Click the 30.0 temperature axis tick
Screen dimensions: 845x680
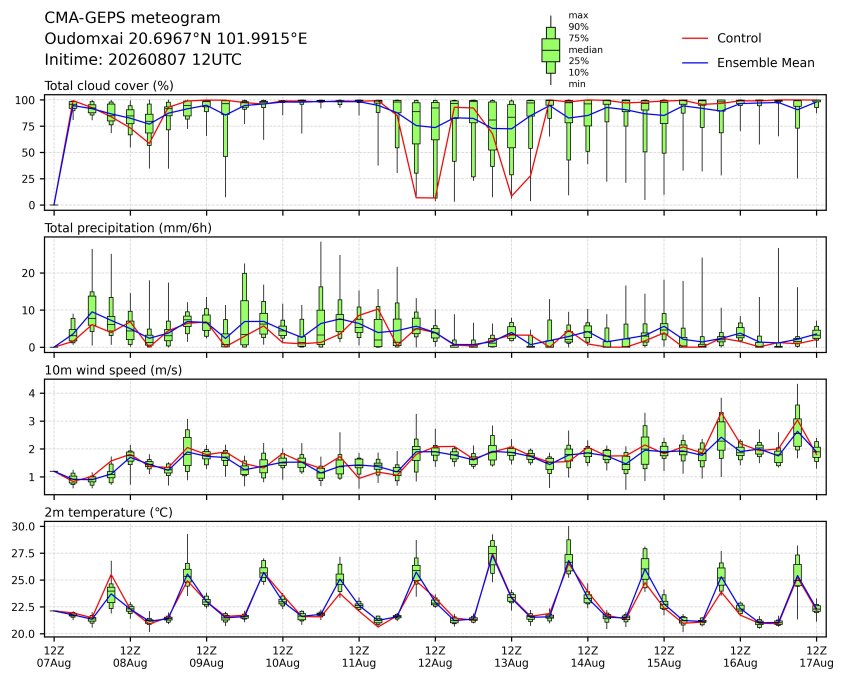(24, 526)
